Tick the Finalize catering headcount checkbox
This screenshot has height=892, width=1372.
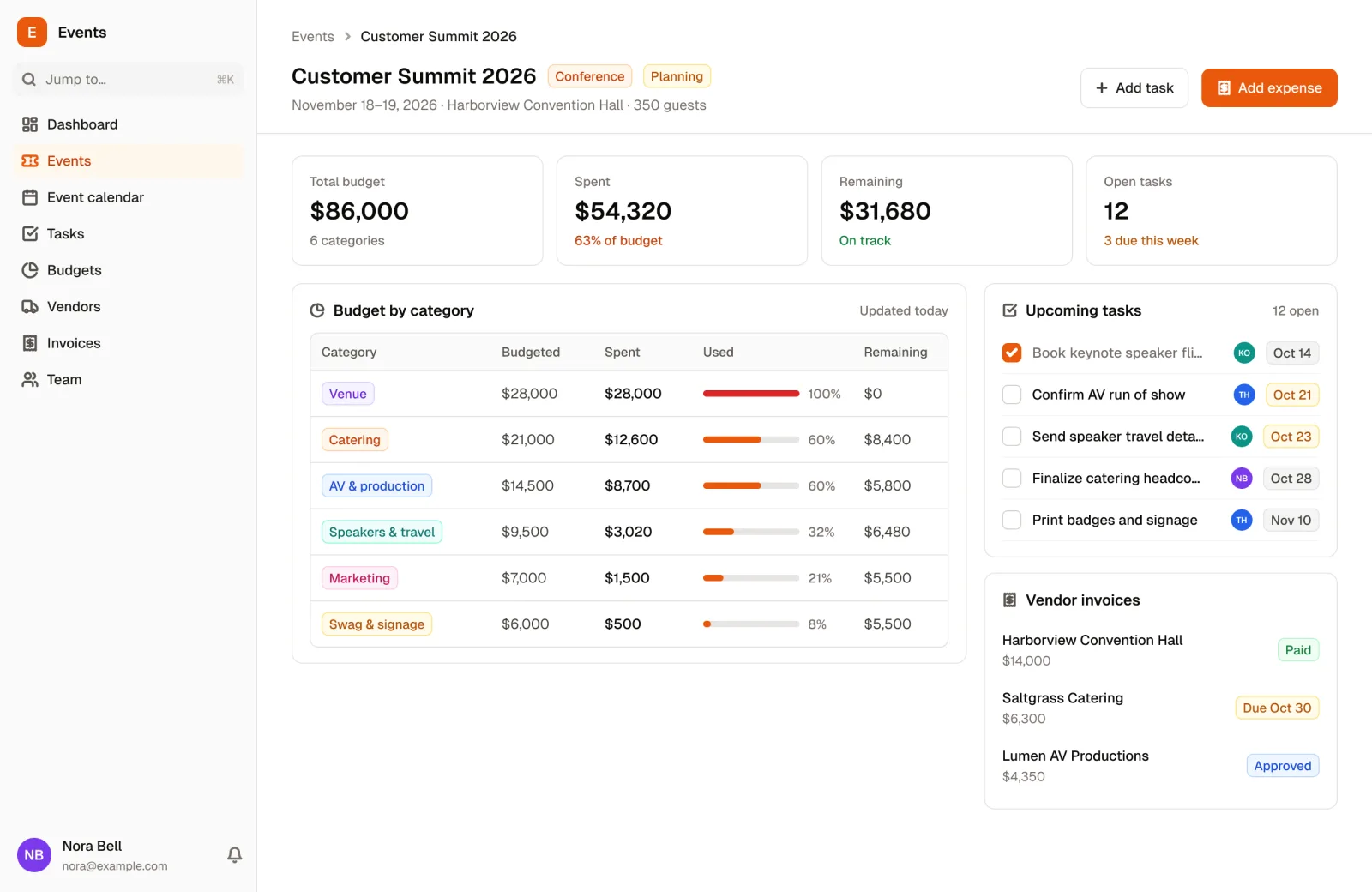point(1012,479)
